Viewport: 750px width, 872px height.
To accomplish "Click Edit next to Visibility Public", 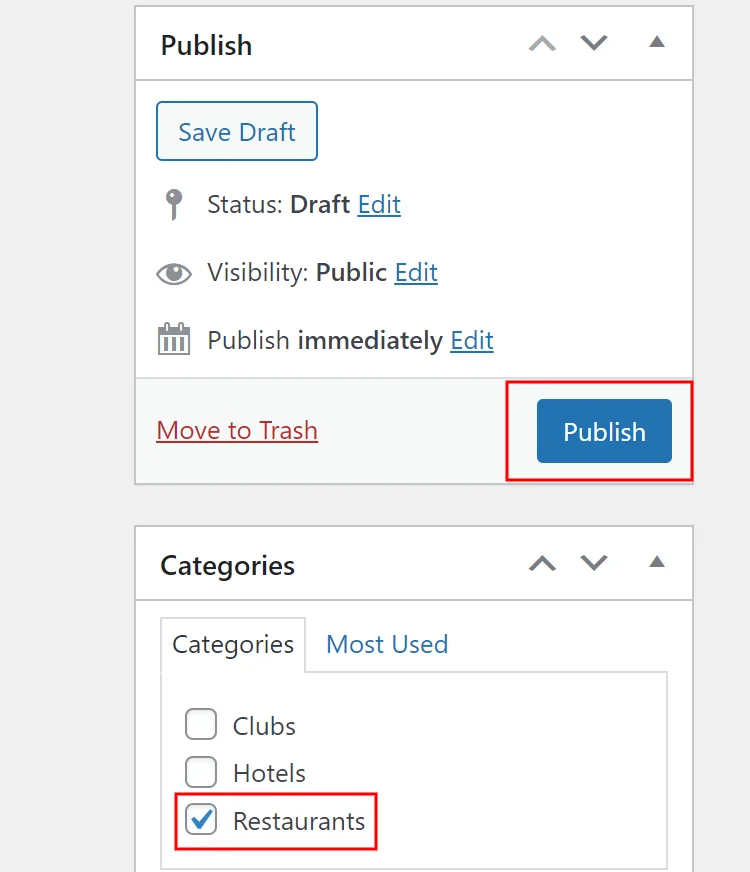I will [416, 272].
